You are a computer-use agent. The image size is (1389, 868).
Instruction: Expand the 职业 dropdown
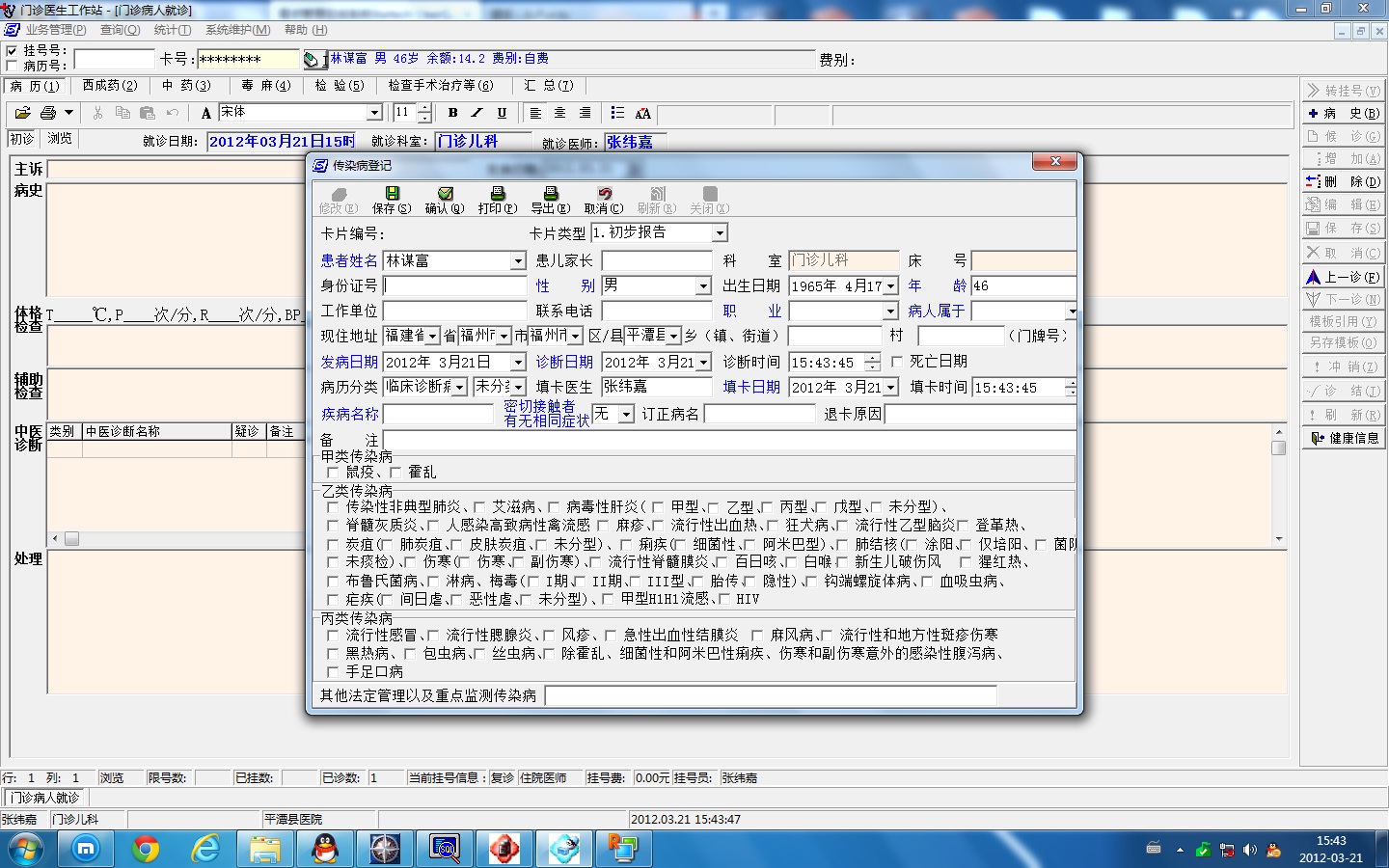tap(890, 312)
